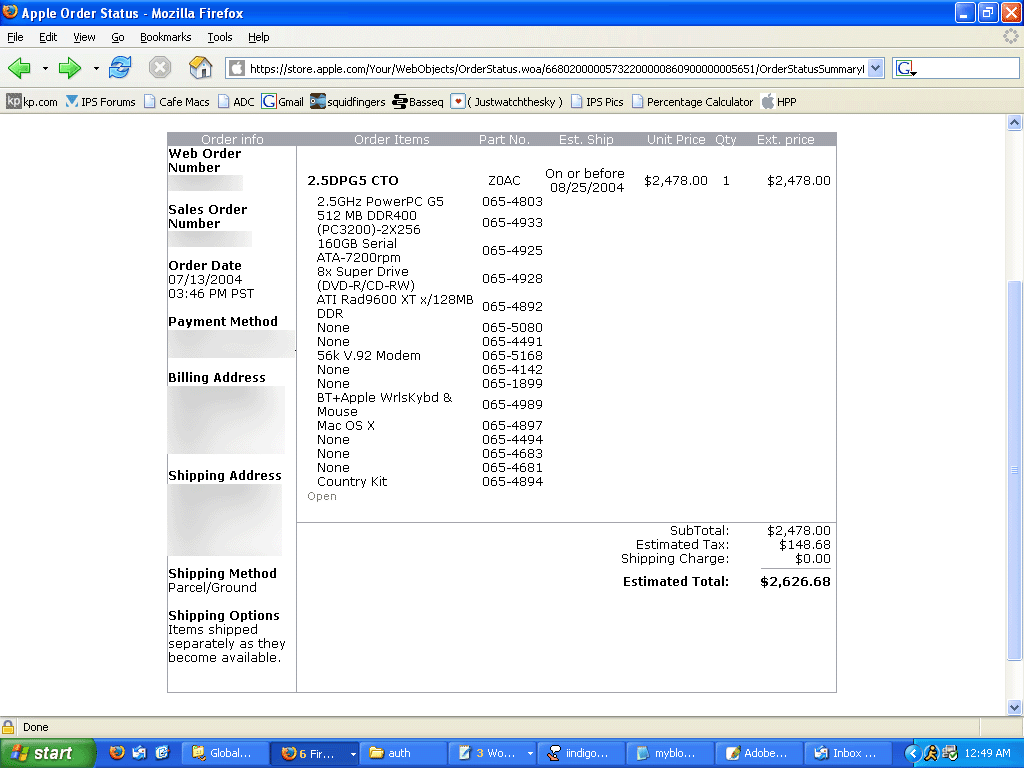
Task: Open the kp.com bookmark
Action: 32,102
